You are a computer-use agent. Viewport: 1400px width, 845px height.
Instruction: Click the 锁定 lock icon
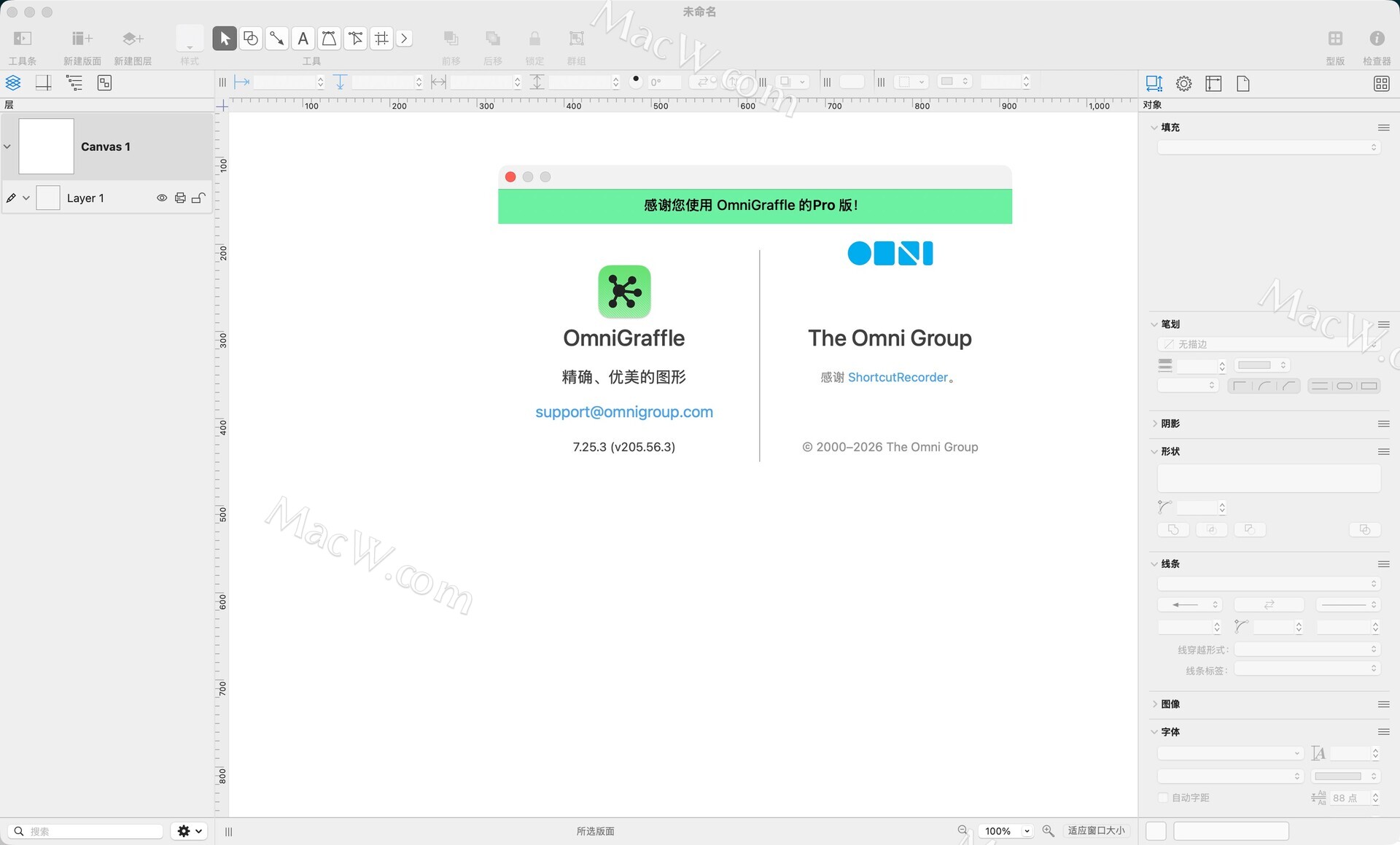point(534,39)
